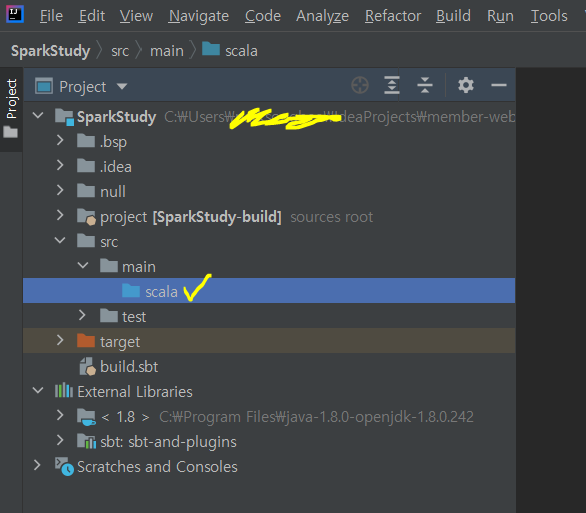The width and height of the screenshot is (586, 513).
Task: Expand the null folder
Action: [60, 191]
